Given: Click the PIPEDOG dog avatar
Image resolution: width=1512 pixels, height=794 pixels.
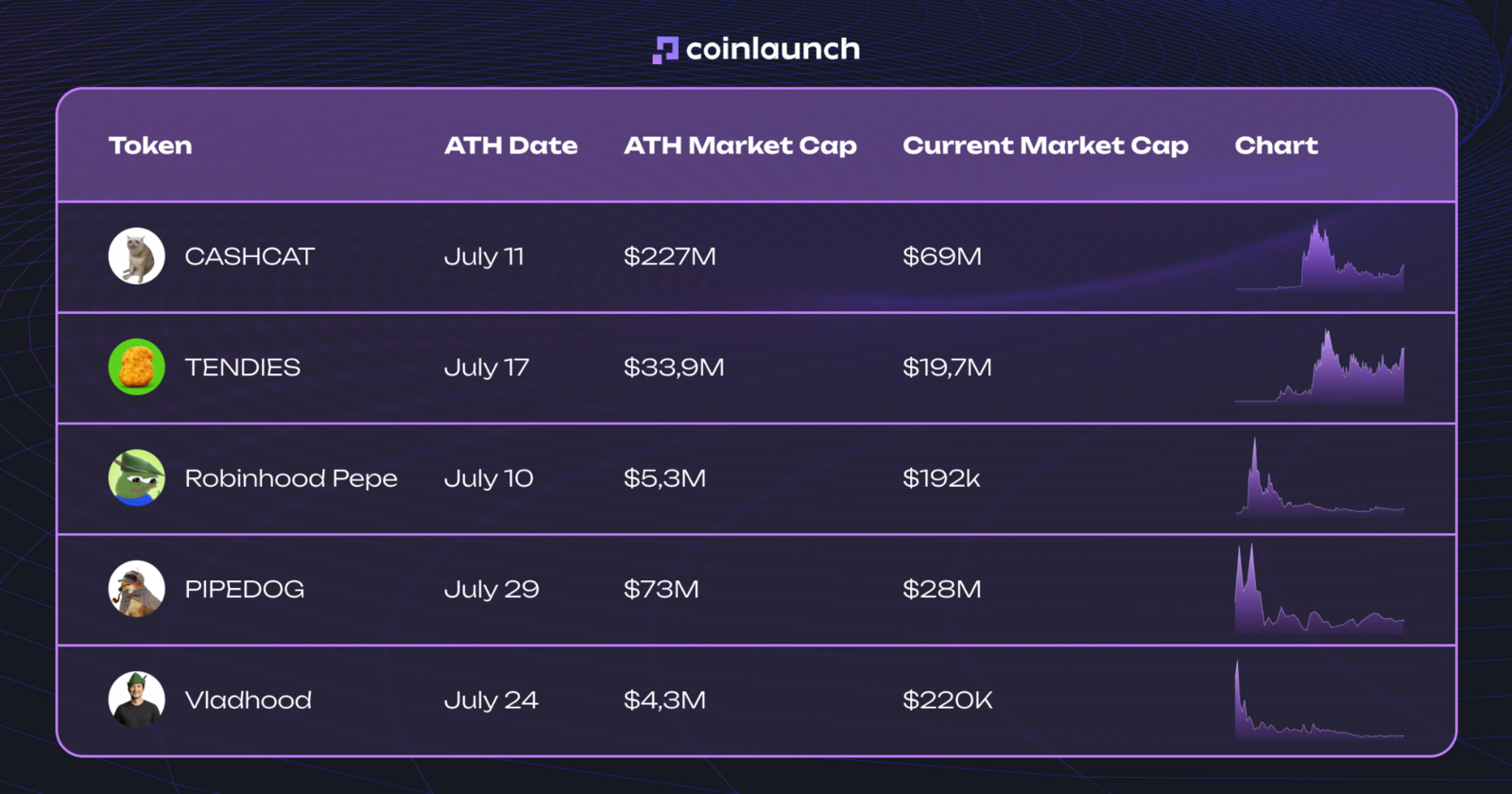Looking at the screenshot, I should click(137, 588).
